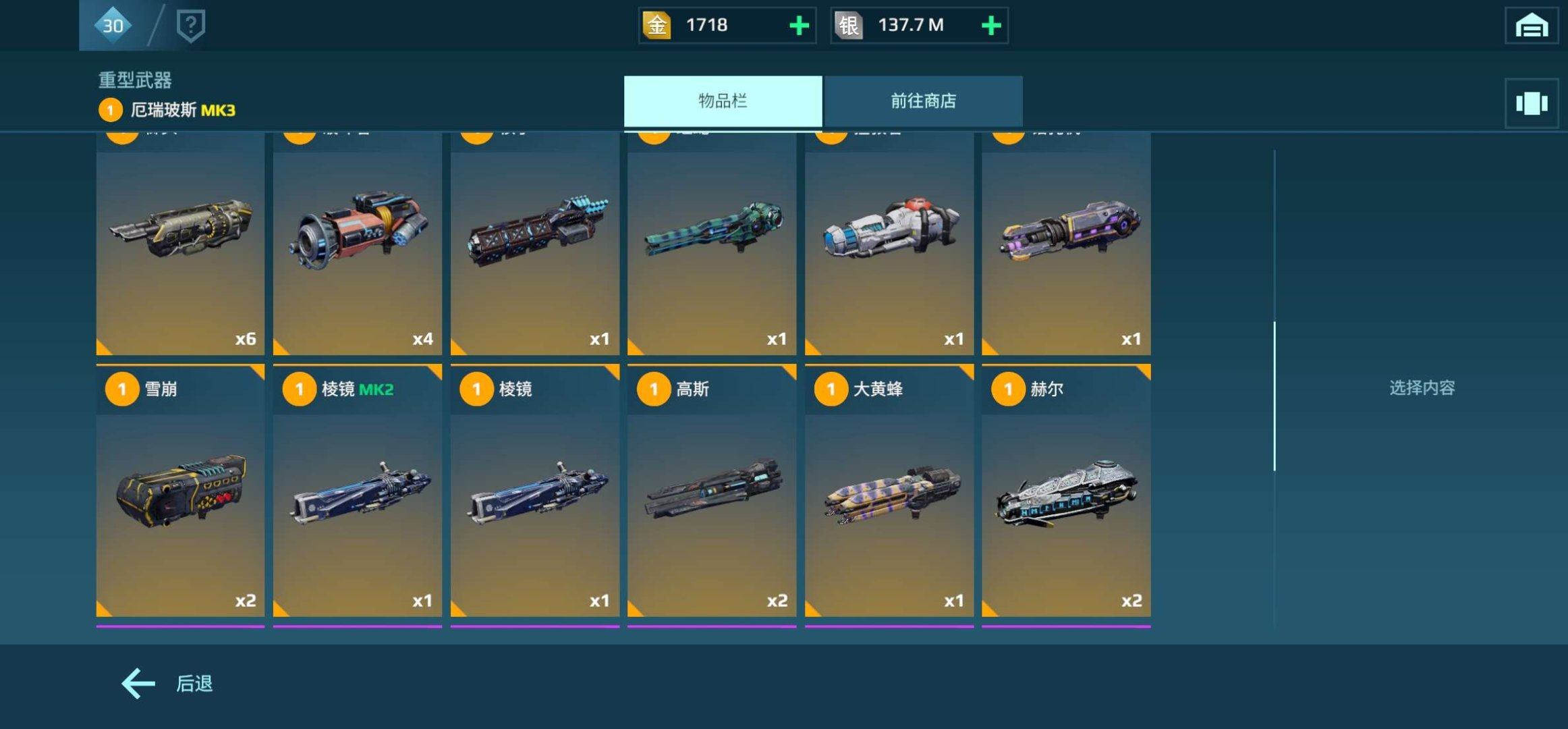The width and height of the screenshot is (1568, 729).
Task: Pick the 大黄蜂 weapon card
Action: 889,491
